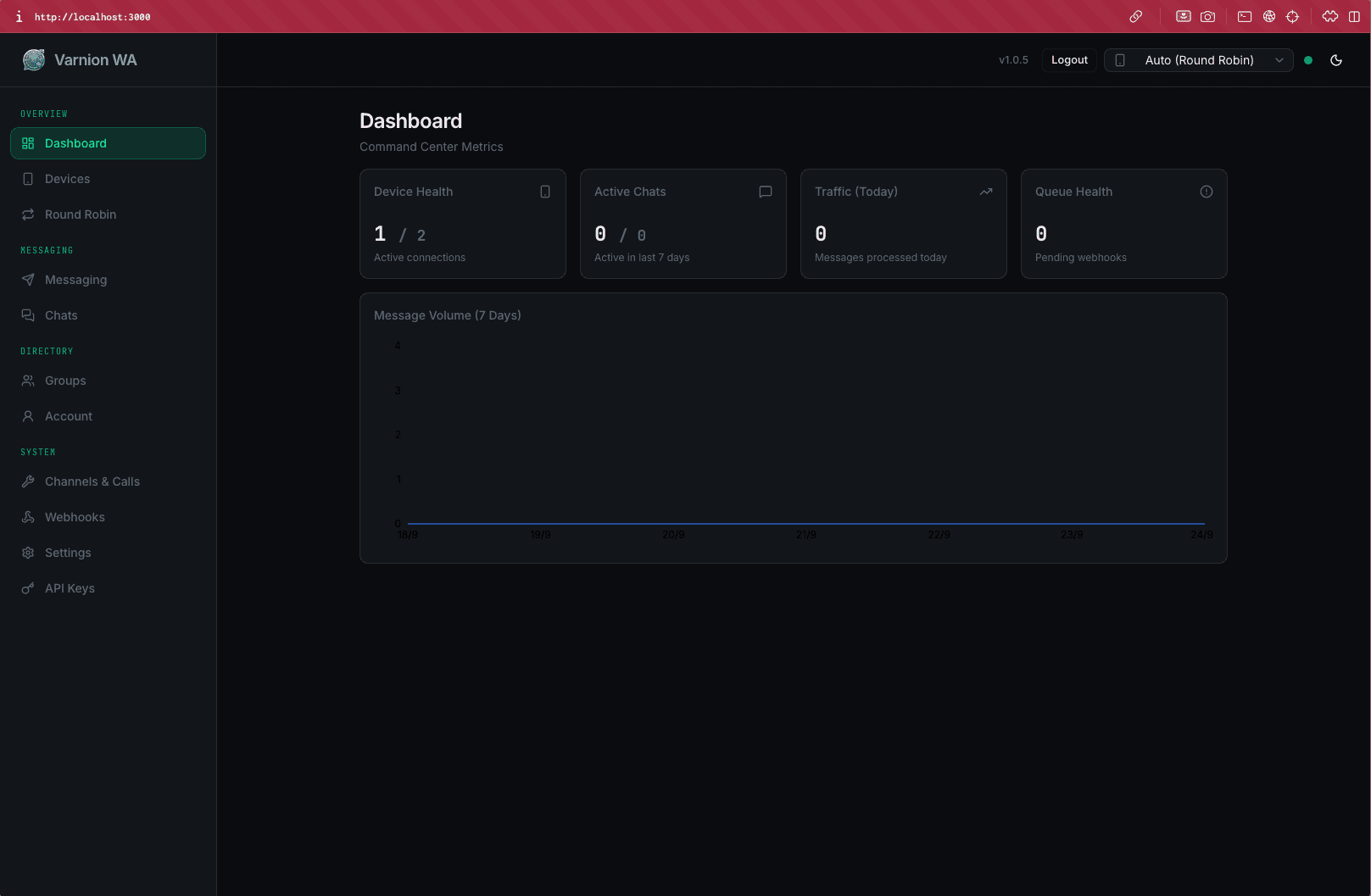Image resolution: width=1371 pixels, height=896 pixels.
Task: Click the phone icon inside device selector
Action: [x=1120, y=60]
